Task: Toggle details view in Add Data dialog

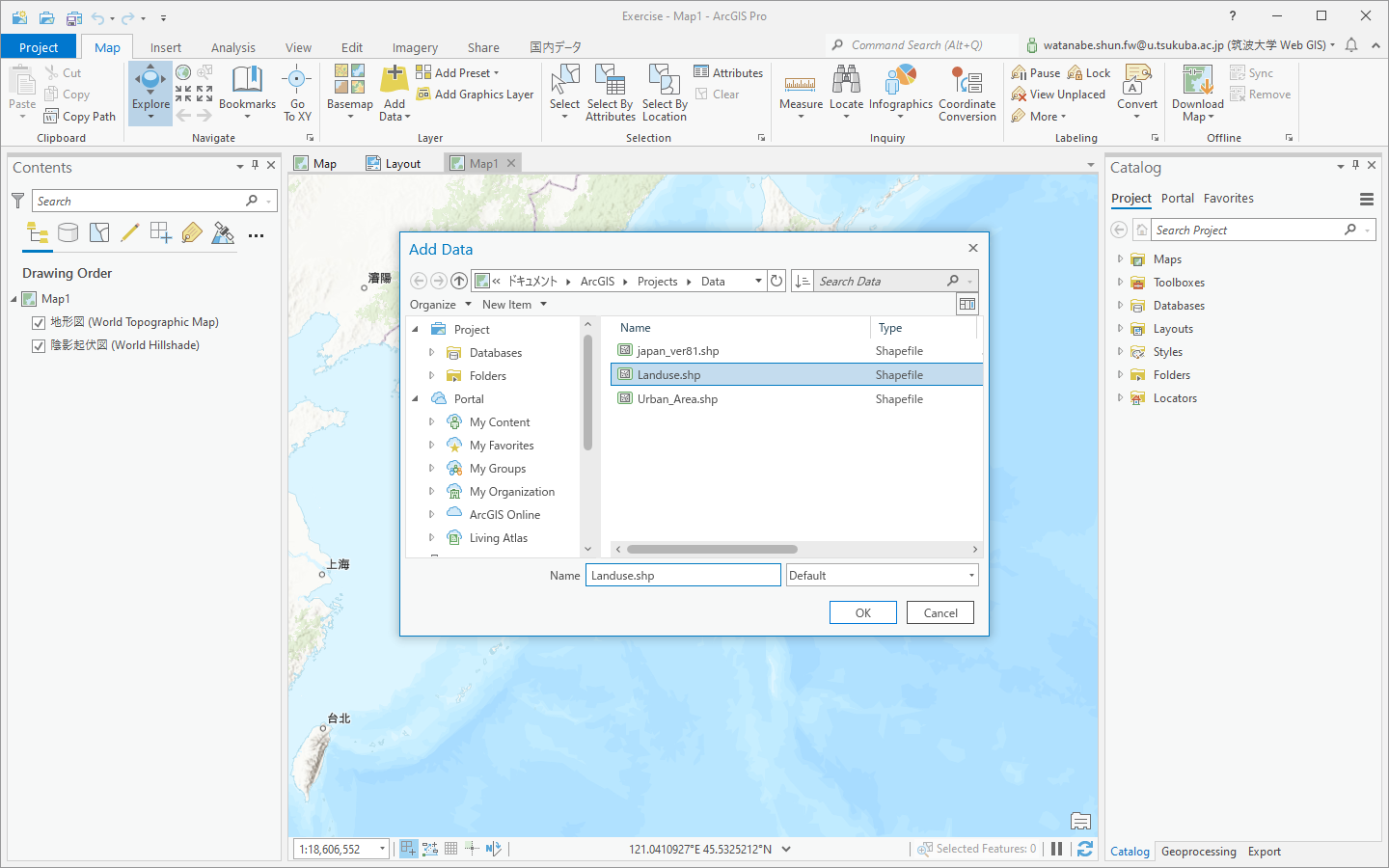Action: pyautogui.click(x=967, y=304)
